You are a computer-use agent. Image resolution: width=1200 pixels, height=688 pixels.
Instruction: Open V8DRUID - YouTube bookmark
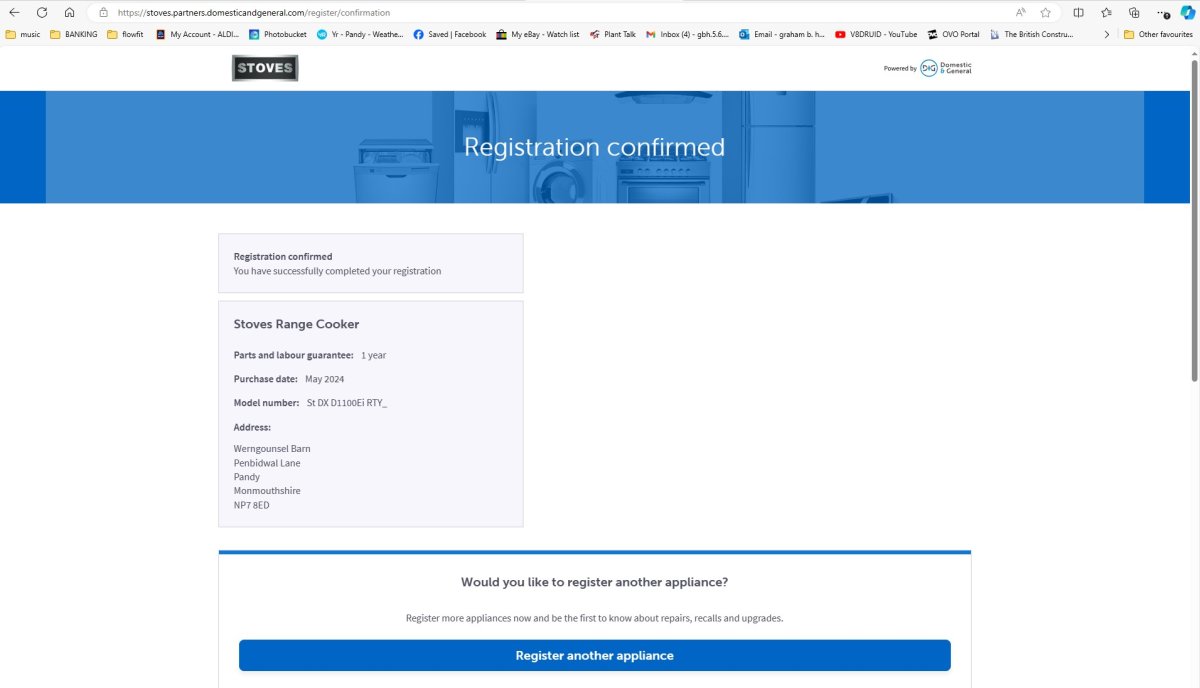875,34
